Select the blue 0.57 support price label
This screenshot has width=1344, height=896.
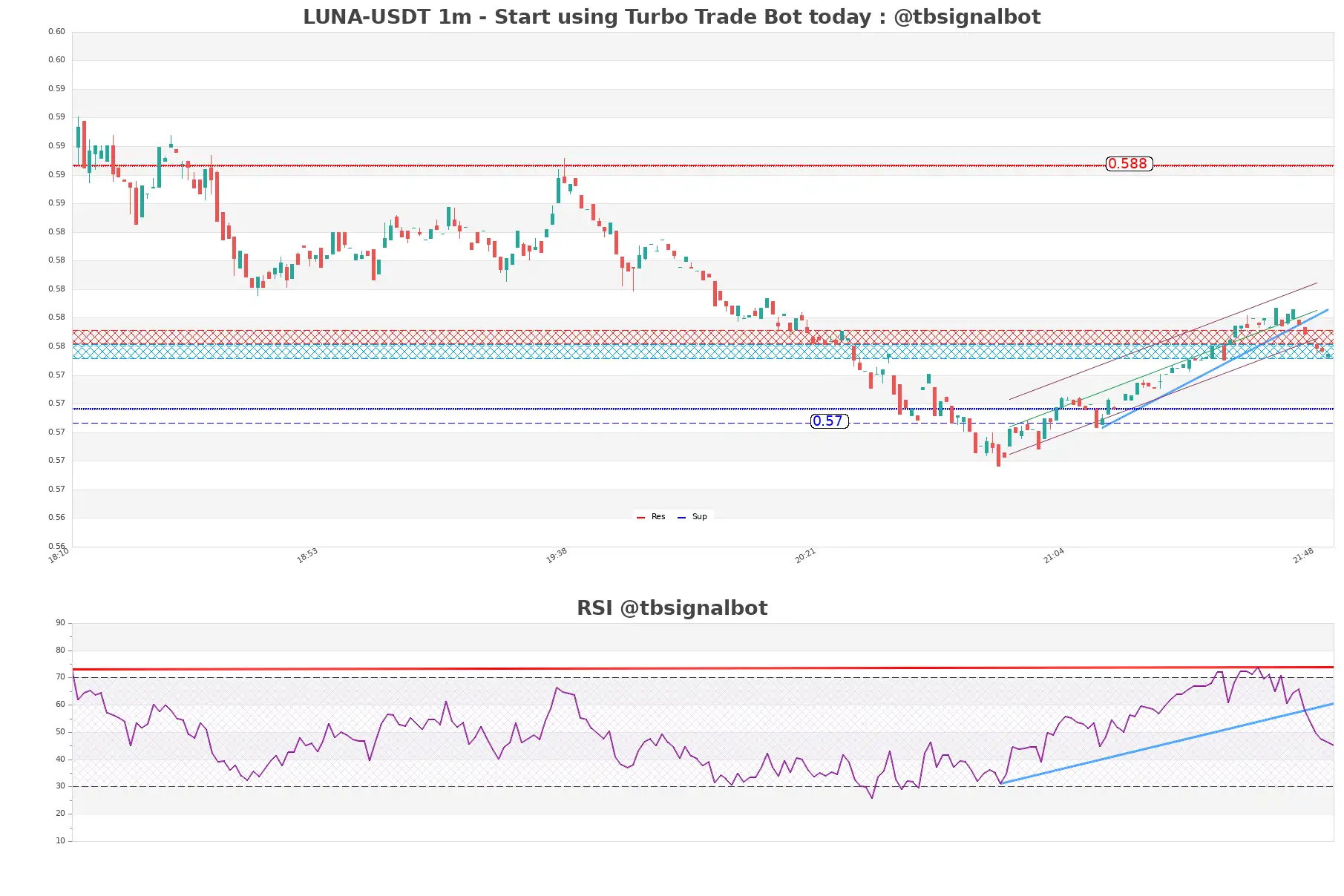tap(829, 421)
